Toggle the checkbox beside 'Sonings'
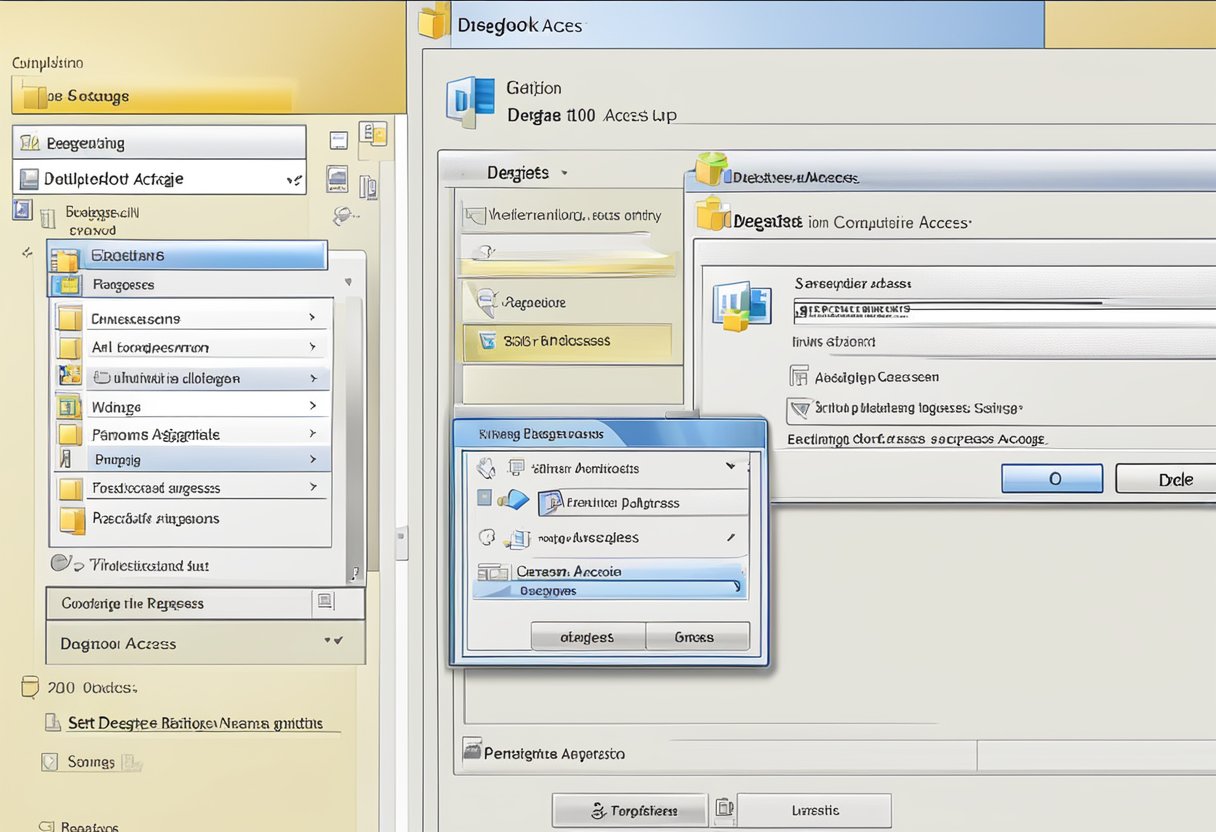Screen dimensions: 1216x832 50,762
